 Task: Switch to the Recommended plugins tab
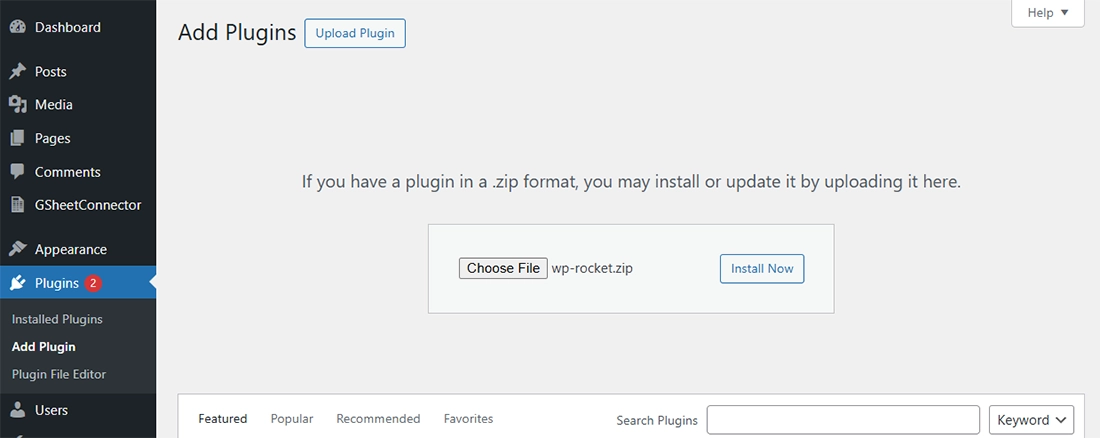(378, 419)
